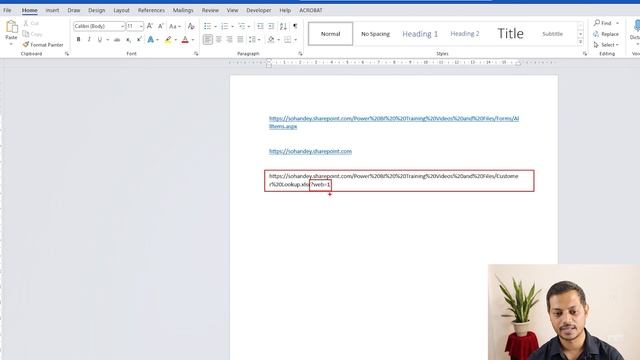Screen dimensions: 640x360
Task: Switch to the Insert tab
Action: tap(52, 10)
